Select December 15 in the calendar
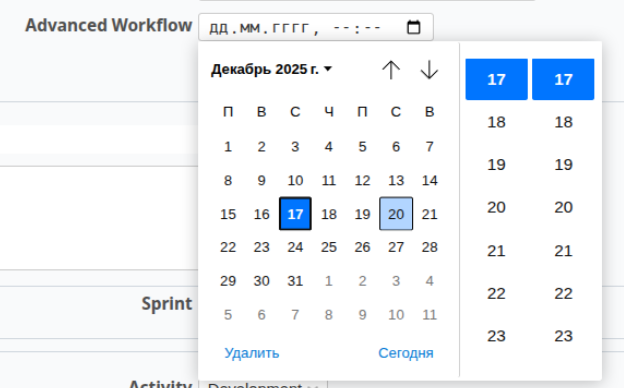This screenshot has width=624, height=388. click(x=228, y=214)
